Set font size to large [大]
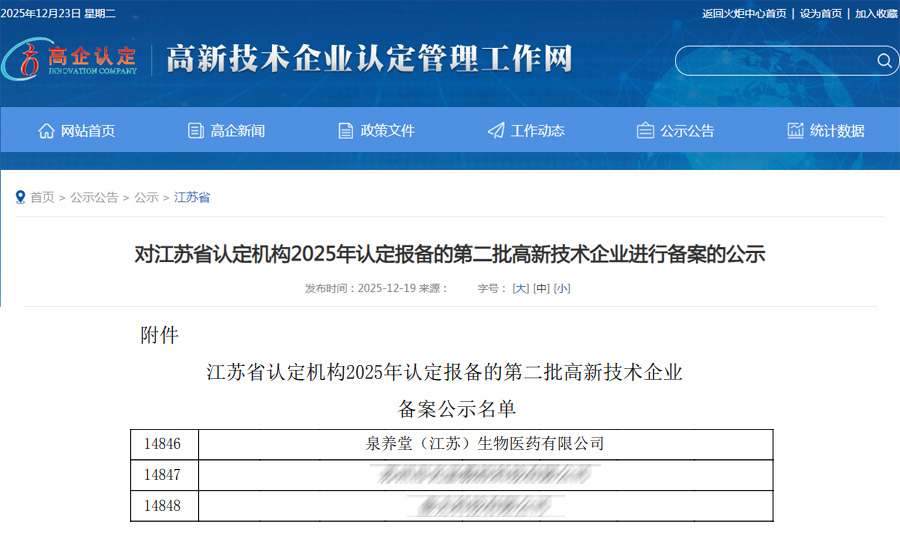Viewport: 900px width, 540px height. pyautogui.click(x=520, y=288)
